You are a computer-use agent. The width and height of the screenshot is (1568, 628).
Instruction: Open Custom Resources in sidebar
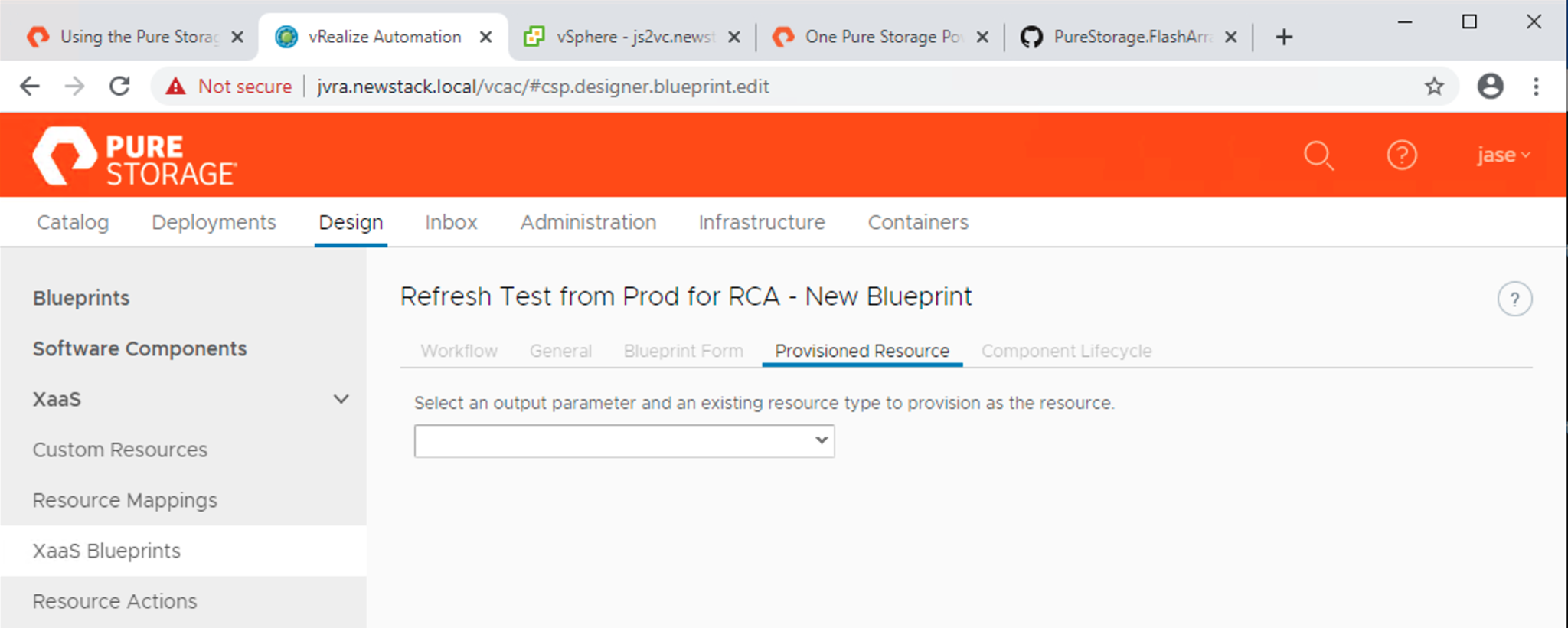point(120,450)
